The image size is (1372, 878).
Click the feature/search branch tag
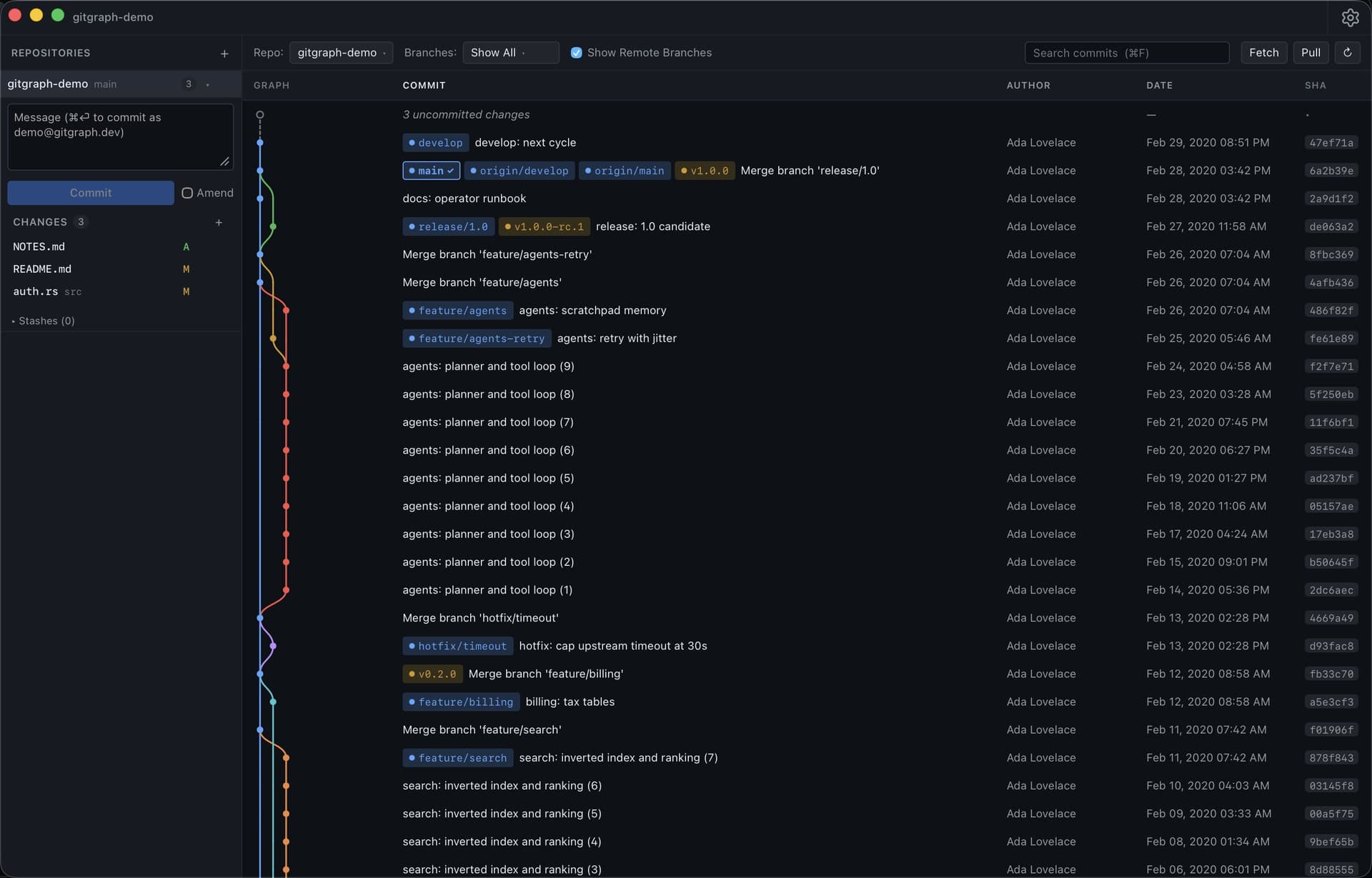[x=458, y=758]
